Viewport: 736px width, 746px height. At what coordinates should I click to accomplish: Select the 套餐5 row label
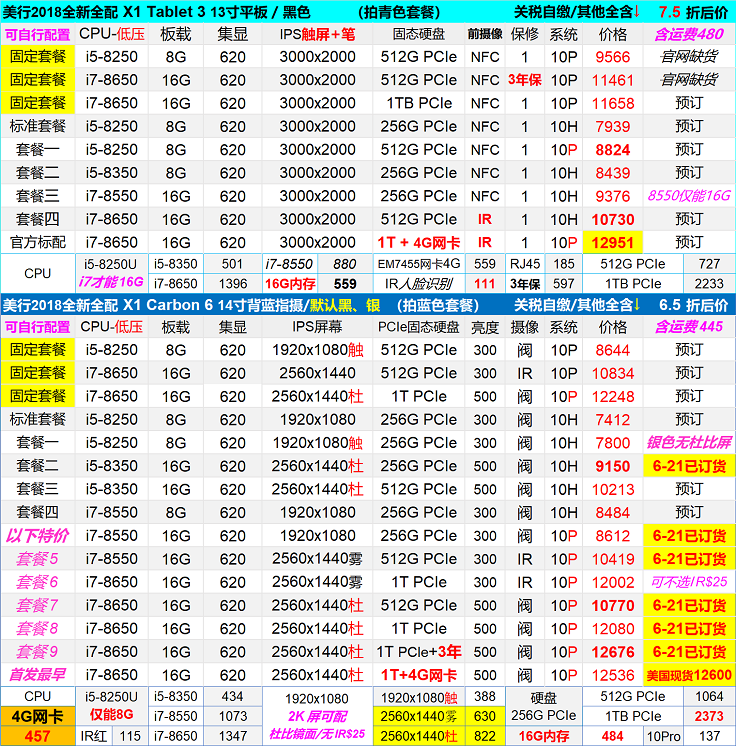click(38, 559)
